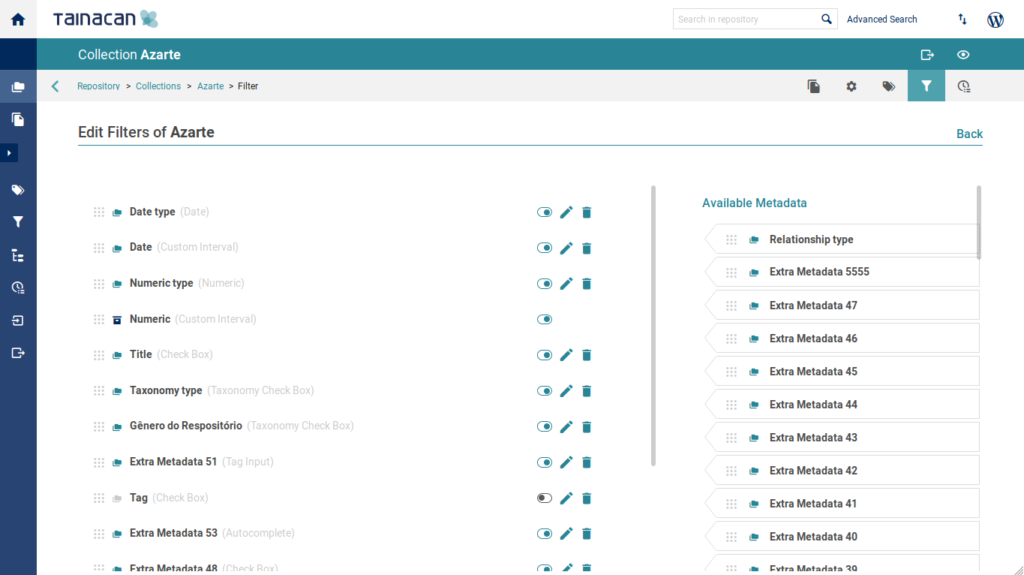Click the Extra Metadata 53 filter name
1024x575 pixels.
coord(173,533)
